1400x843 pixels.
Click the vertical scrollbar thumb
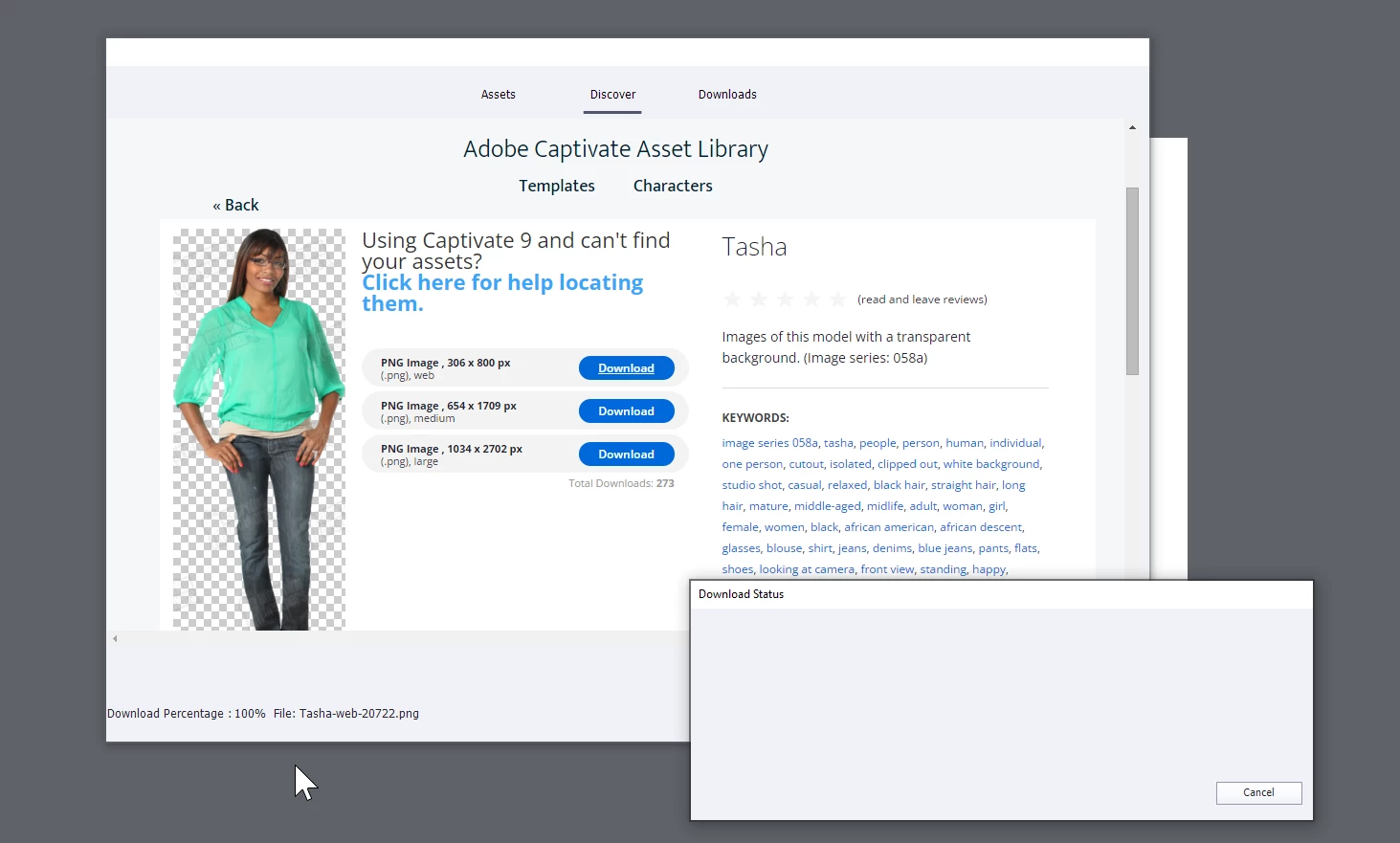1132,280
